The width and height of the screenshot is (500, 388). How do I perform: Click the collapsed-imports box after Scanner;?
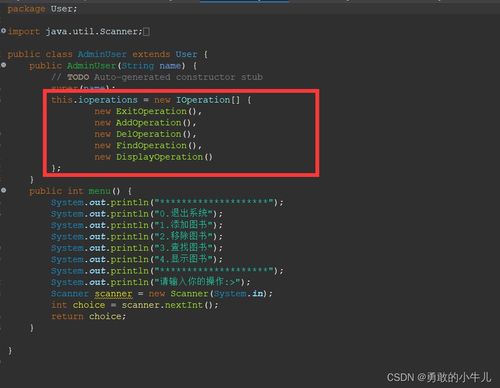pyautogui.click(x=146, y=32)
